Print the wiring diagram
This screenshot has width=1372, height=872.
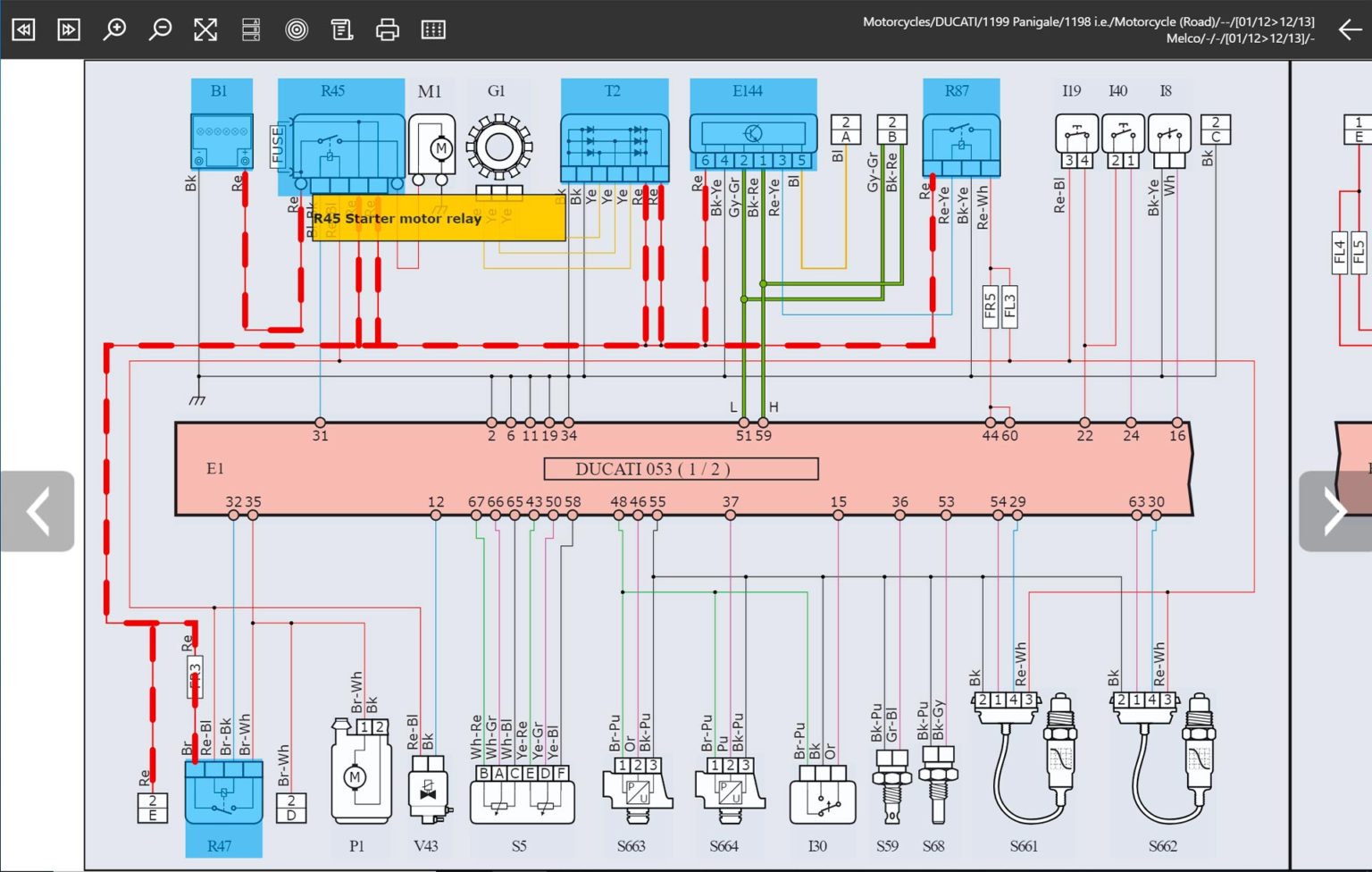pyautogui.click(x=388, y=29)
